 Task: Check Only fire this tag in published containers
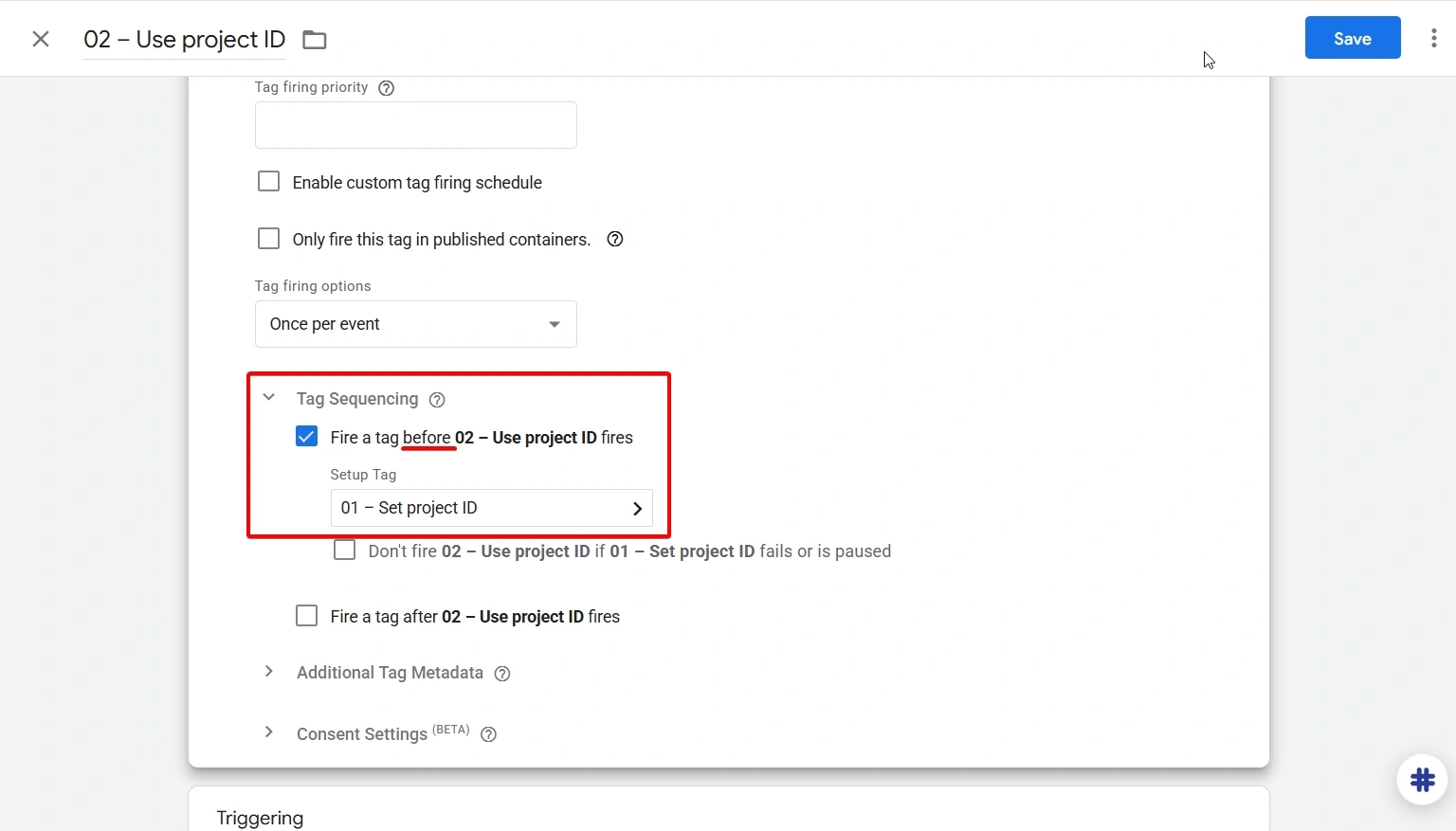269,238
